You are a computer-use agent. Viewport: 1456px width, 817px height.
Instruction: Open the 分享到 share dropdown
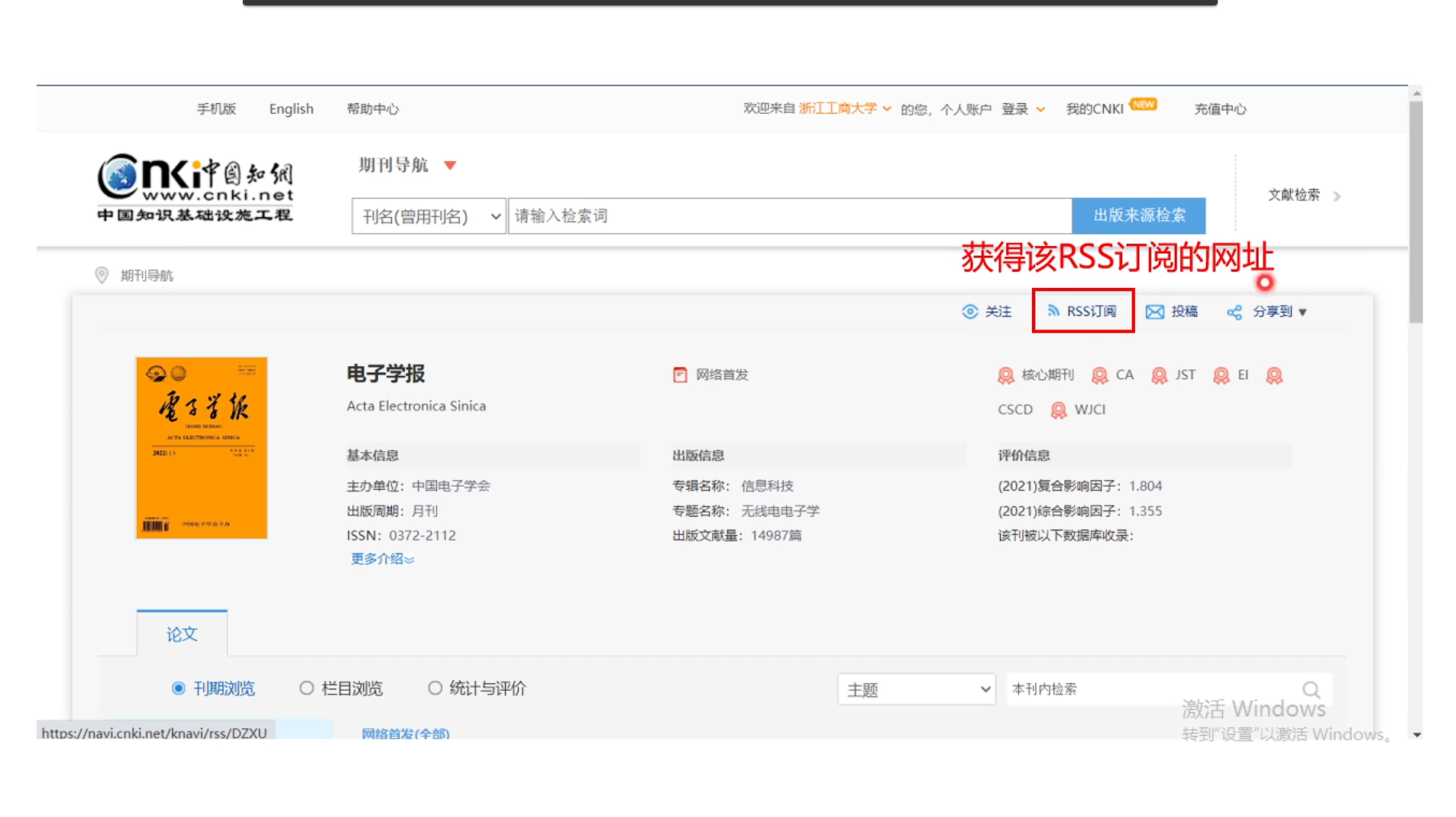(x=1272, y=311)
